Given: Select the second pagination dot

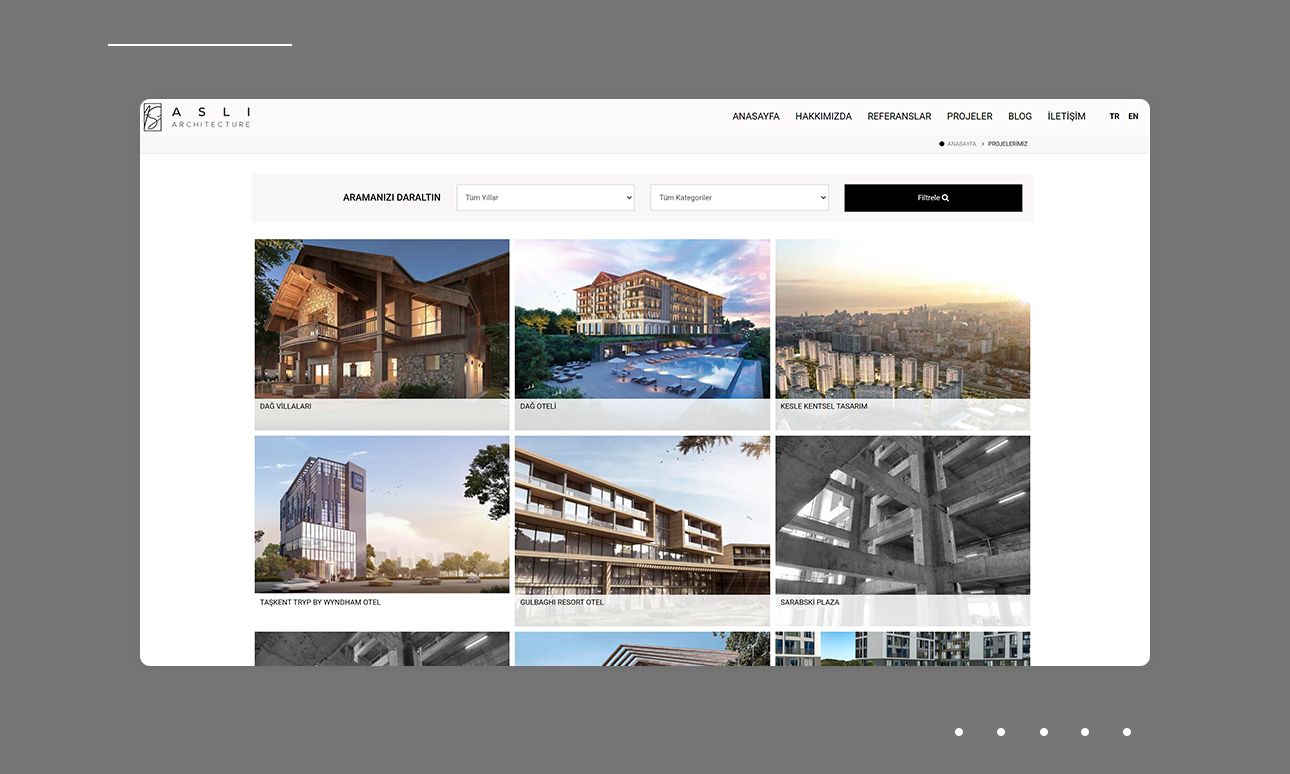Looking at the screenshot, I should [1000, 732].
